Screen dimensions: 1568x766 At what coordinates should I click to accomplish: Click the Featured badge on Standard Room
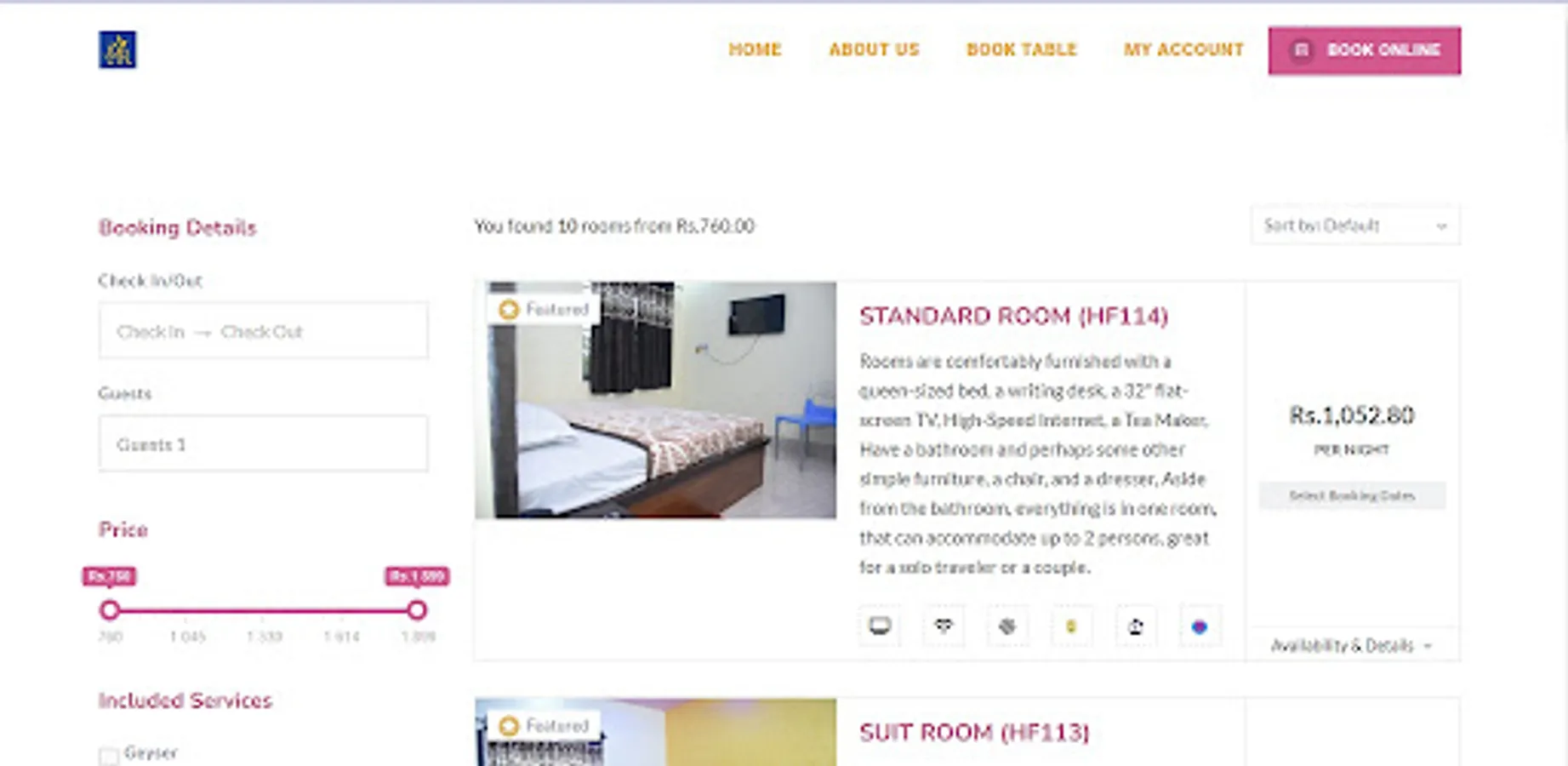tap(544, 309)
